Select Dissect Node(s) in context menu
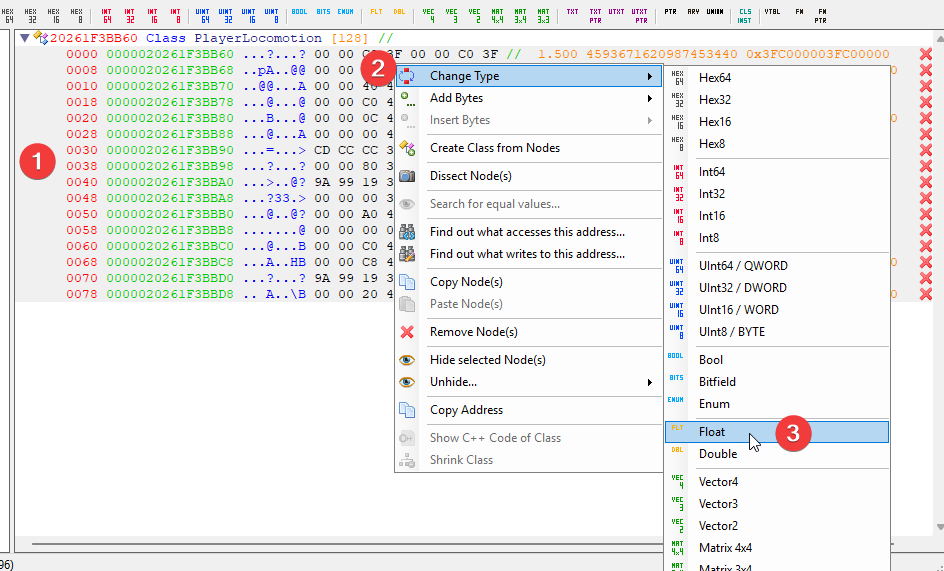This screenshot has width=944, height=571. pyautogui.click(x=529, y=176)
